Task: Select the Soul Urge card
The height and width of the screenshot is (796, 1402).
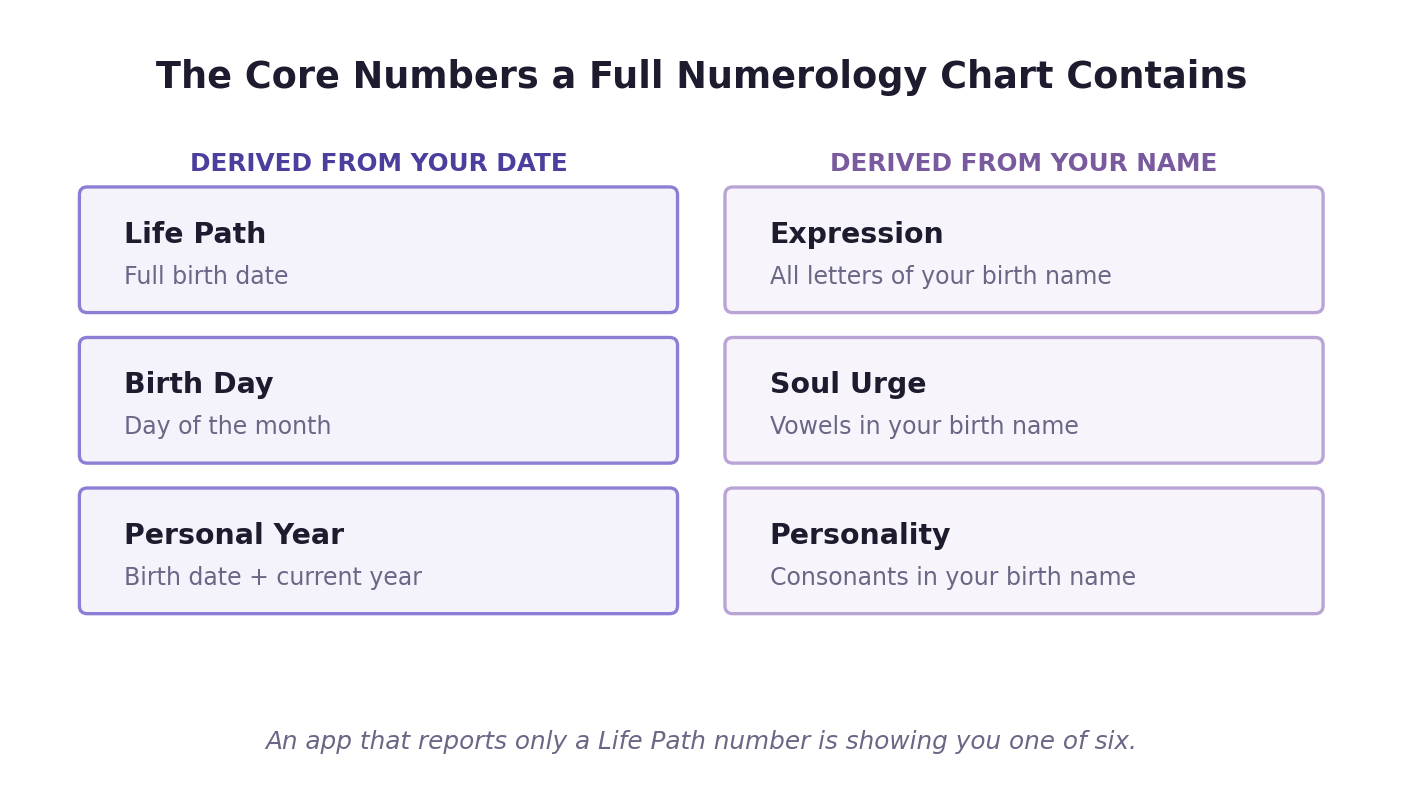Action: coord(1024,400)
